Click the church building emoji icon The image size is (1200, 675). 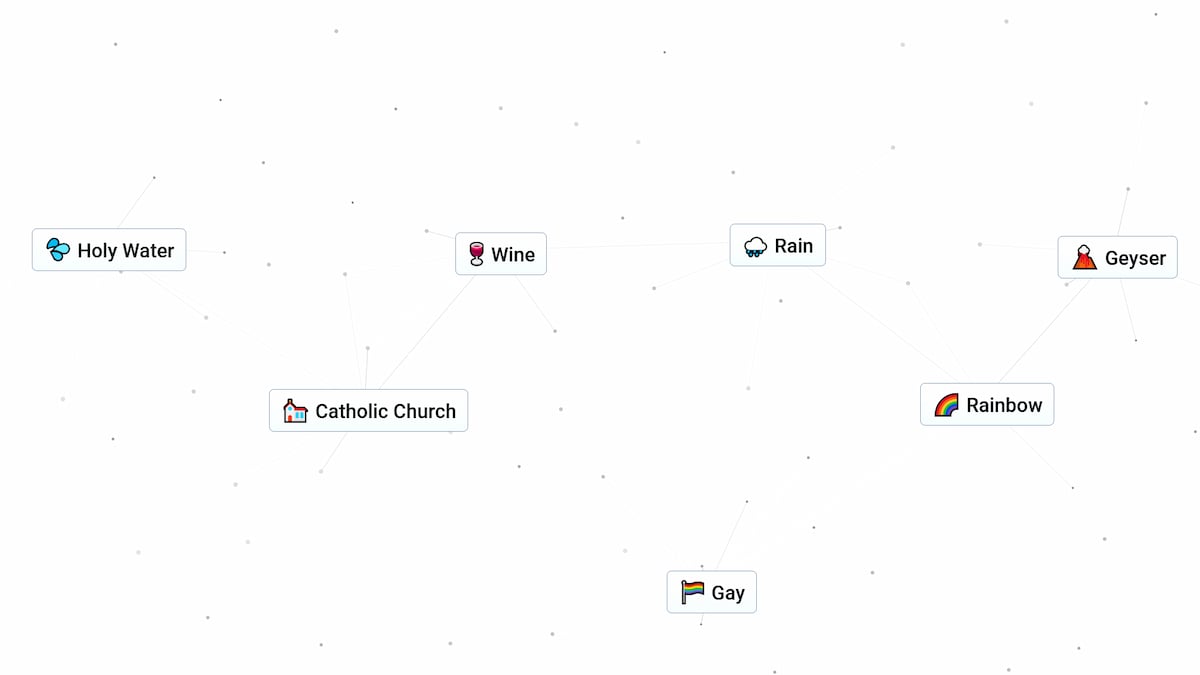(295, 411)
